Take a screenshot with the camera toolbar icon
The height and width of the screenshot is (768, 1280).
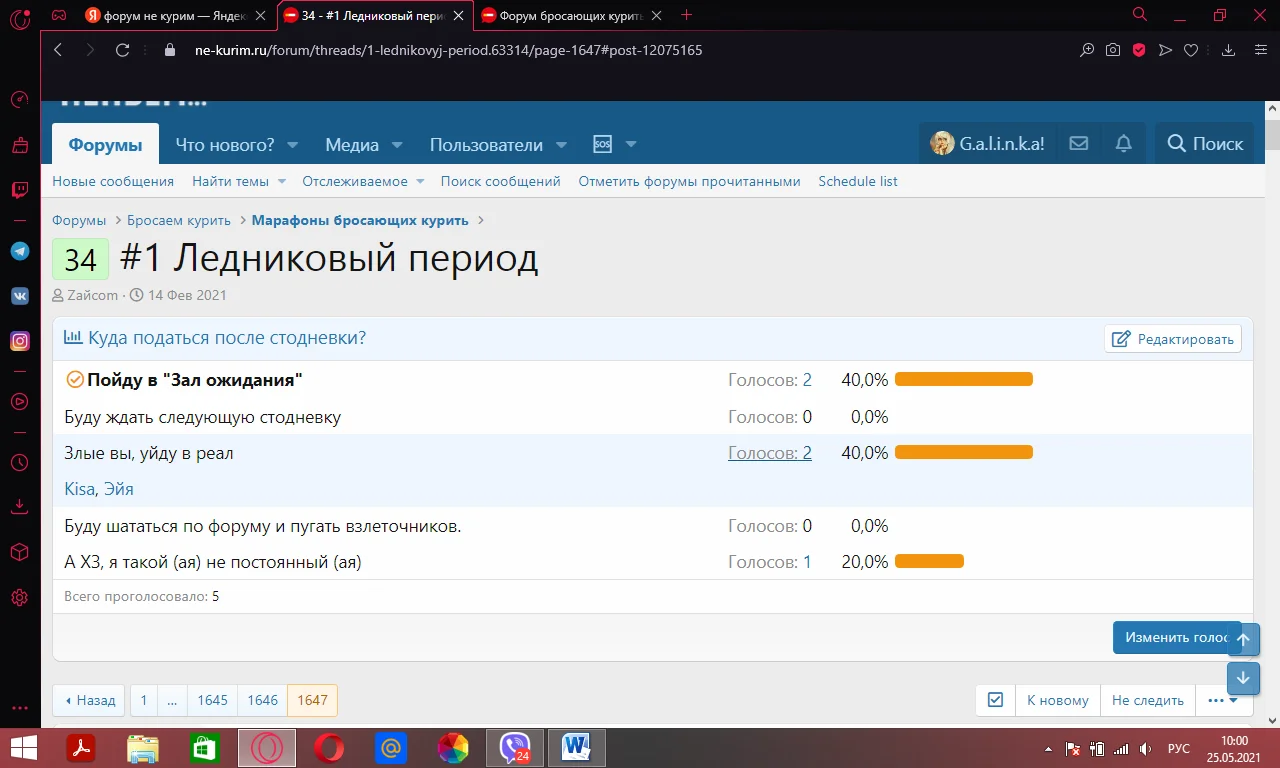point(1112,50)
